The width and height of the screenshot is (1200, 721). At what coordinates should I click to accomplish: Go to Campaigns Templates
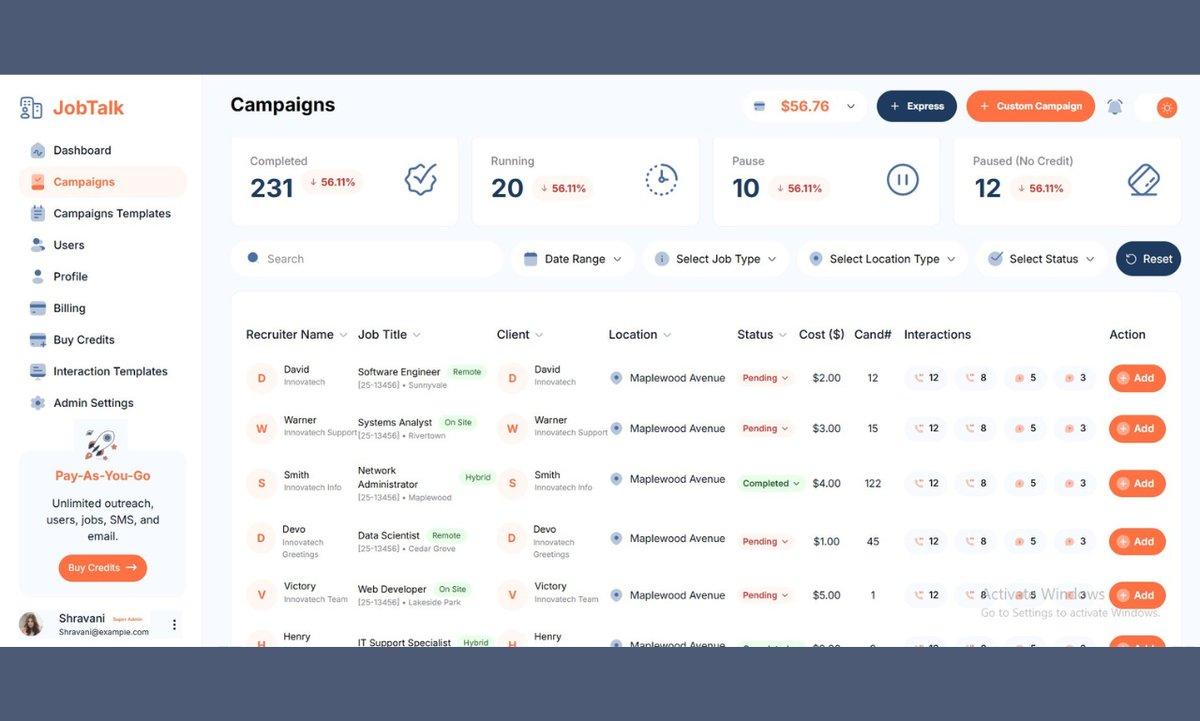coord(112,213)
